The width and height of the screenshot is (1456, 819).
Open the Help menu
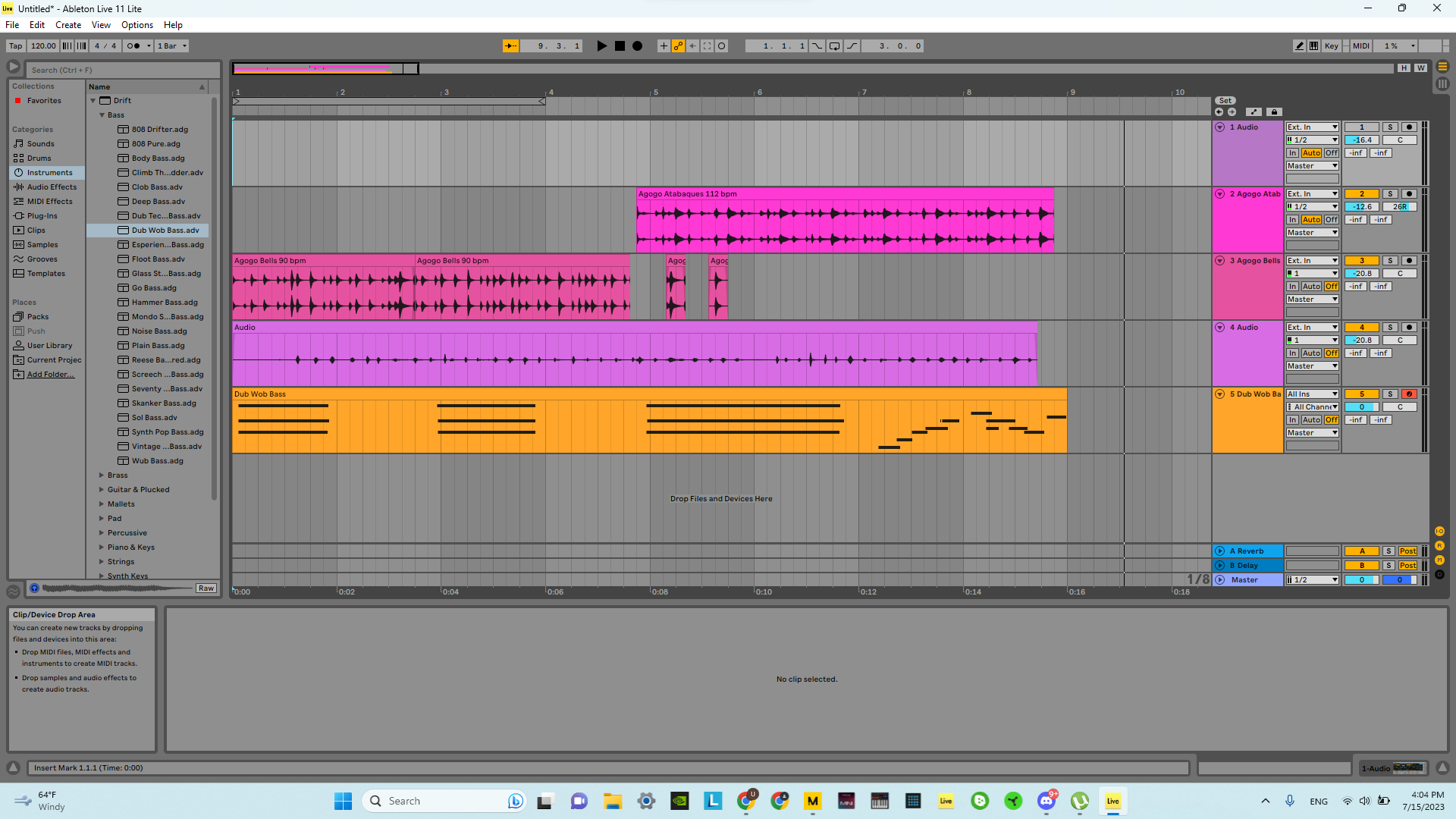point(174,25)
